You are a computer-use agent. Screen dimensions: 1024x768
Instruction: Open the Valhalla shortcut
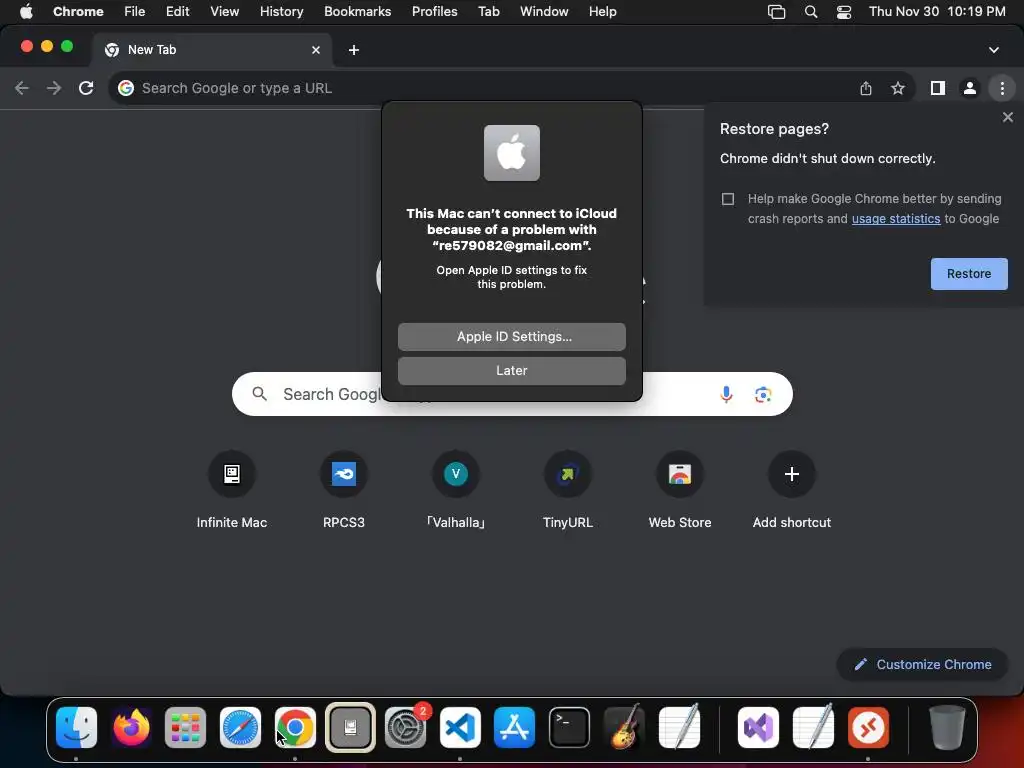pos(456,473)
